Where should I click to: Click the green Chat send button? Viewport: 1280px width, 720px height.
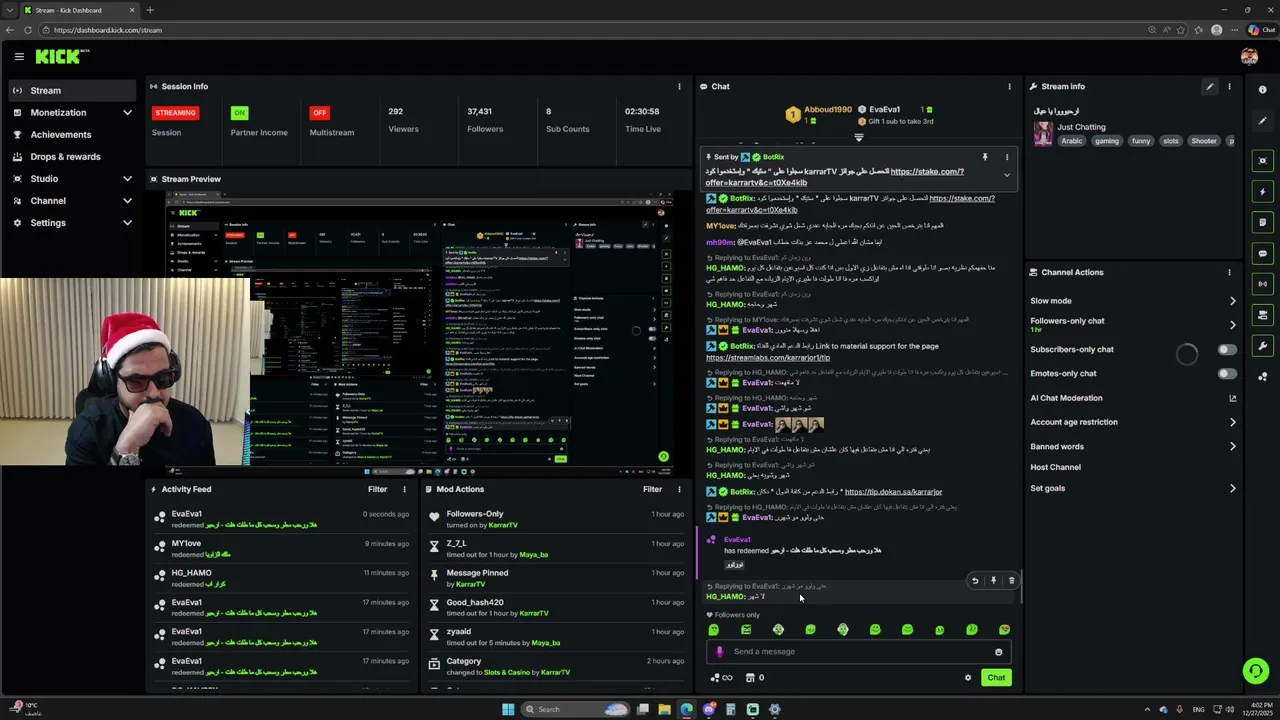996,678
